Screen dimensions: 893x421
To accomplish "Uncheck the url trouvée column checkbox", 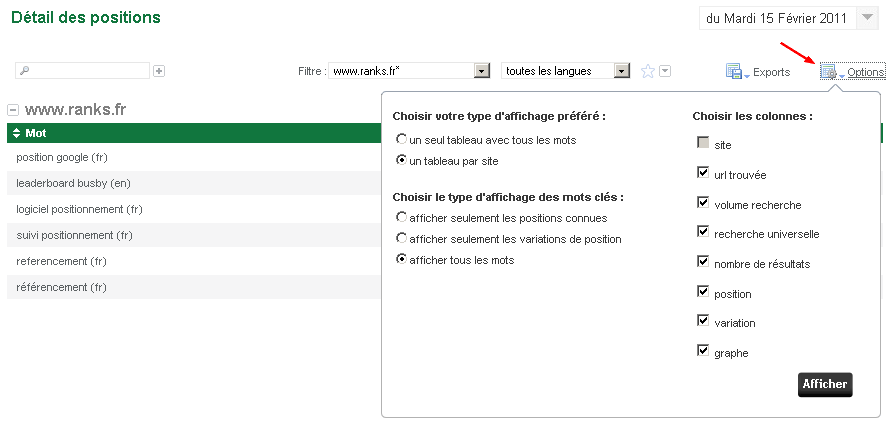I will 703,172.
